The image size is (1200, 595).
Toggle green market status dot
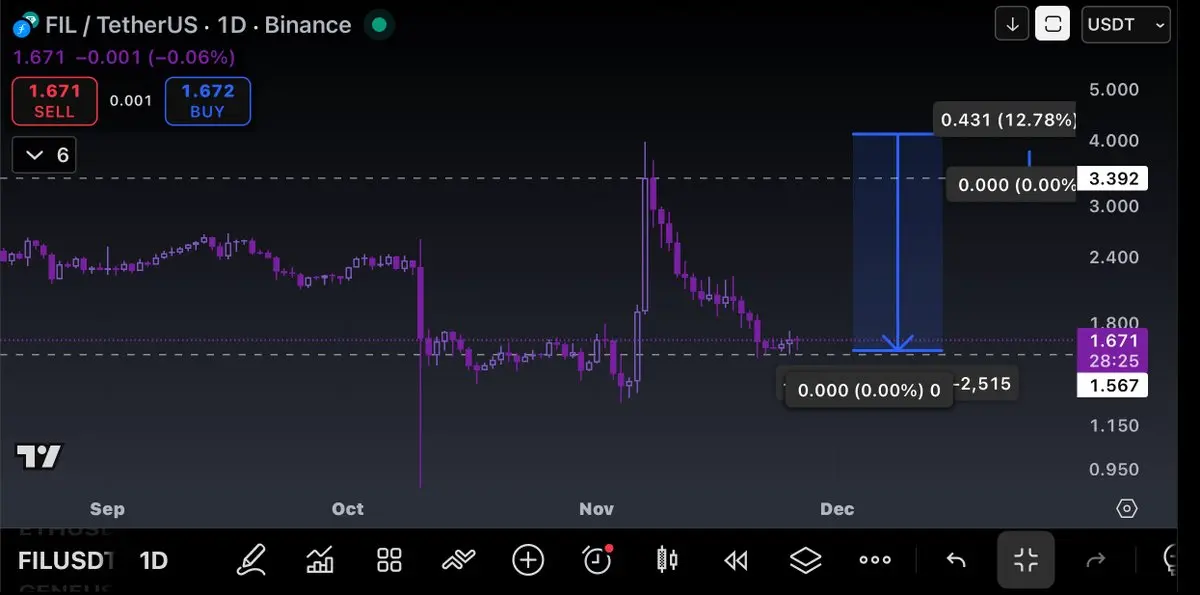pyautogui.click(x=378, y=24)
